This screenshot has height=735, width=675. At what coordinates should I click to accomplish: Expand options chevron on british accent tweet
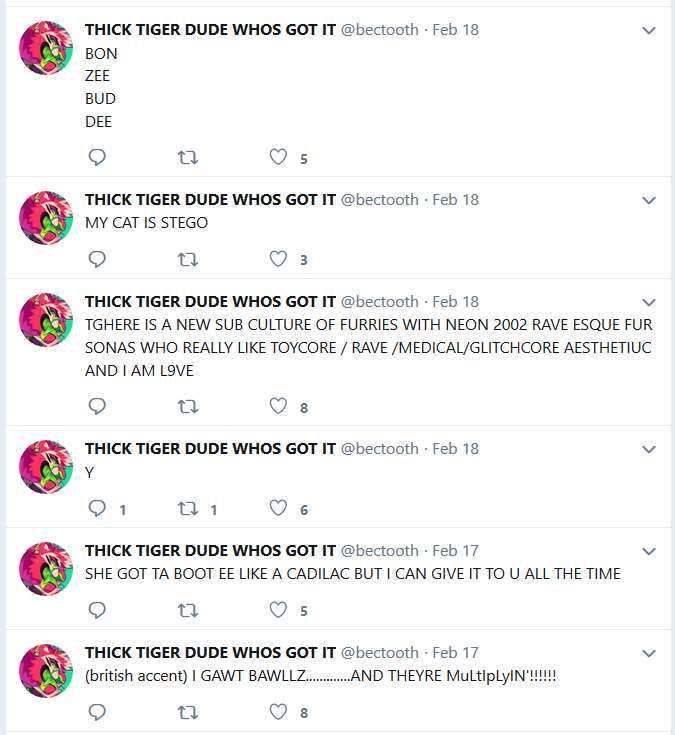[x=649, y=653]
